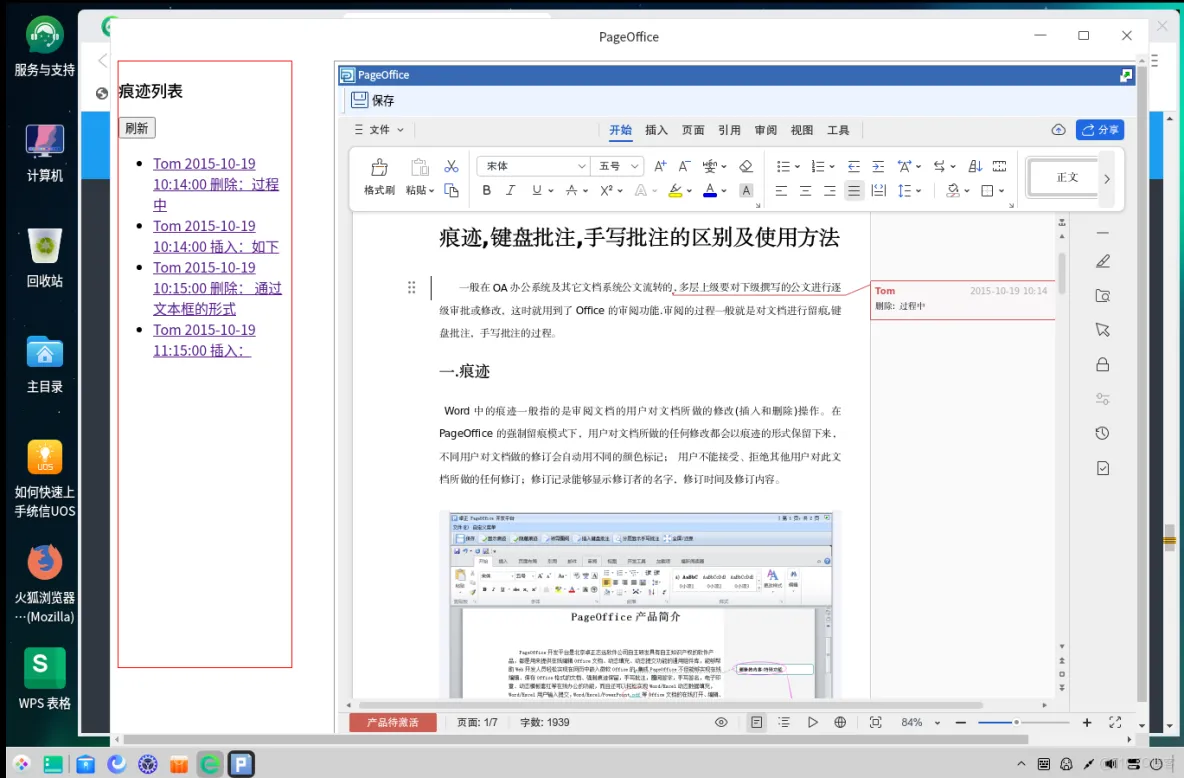1184x778 pixels.
Task: Switch to page view mode in status bar
Action: pyautogui.click(x=756, y=722)
